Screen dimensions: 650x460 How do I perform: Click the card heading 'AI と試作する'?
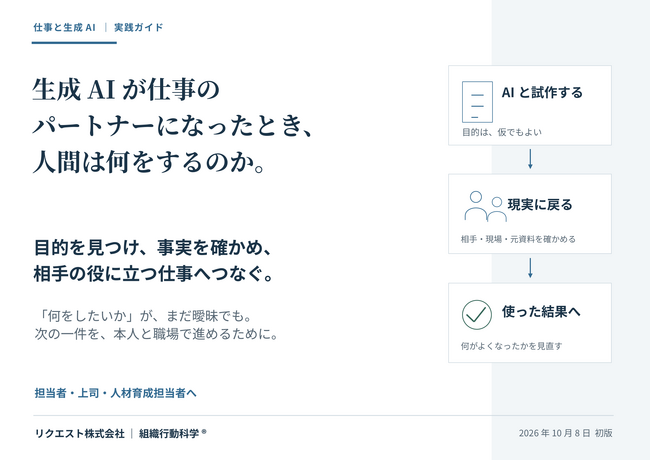coord(542,92)
